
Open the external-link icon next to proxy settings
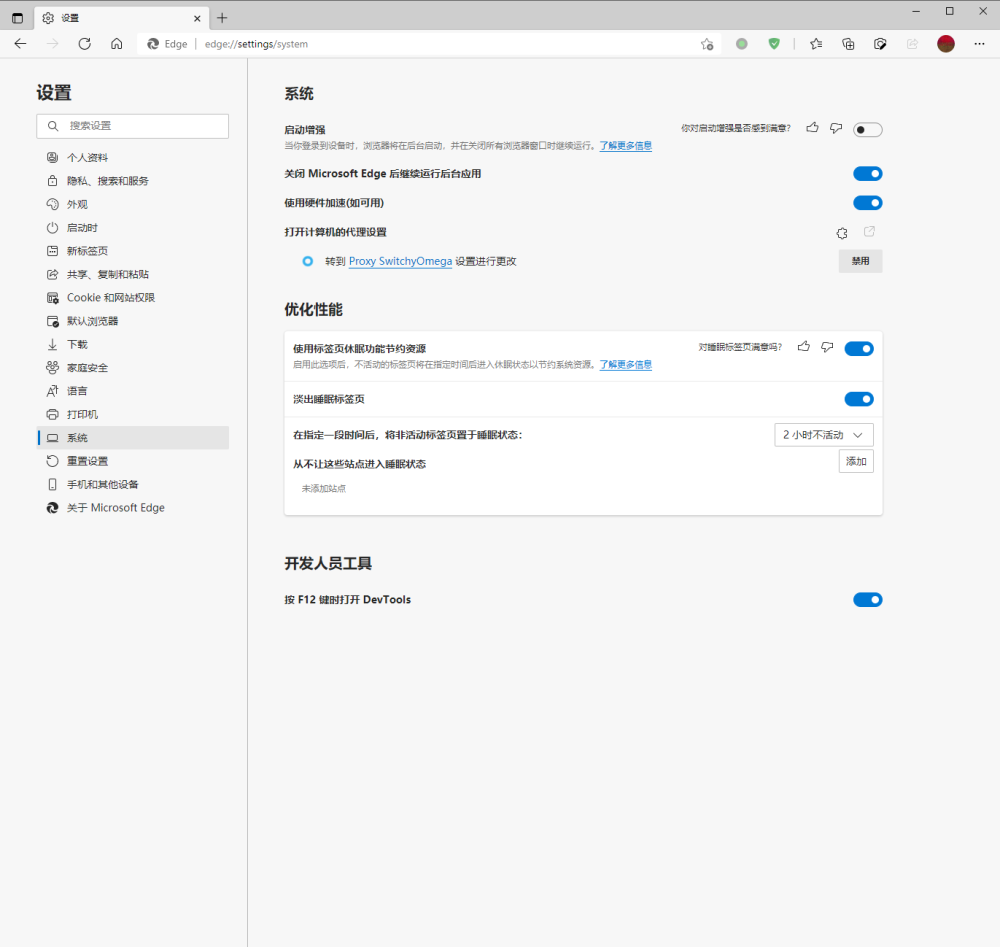pos(868,231)
